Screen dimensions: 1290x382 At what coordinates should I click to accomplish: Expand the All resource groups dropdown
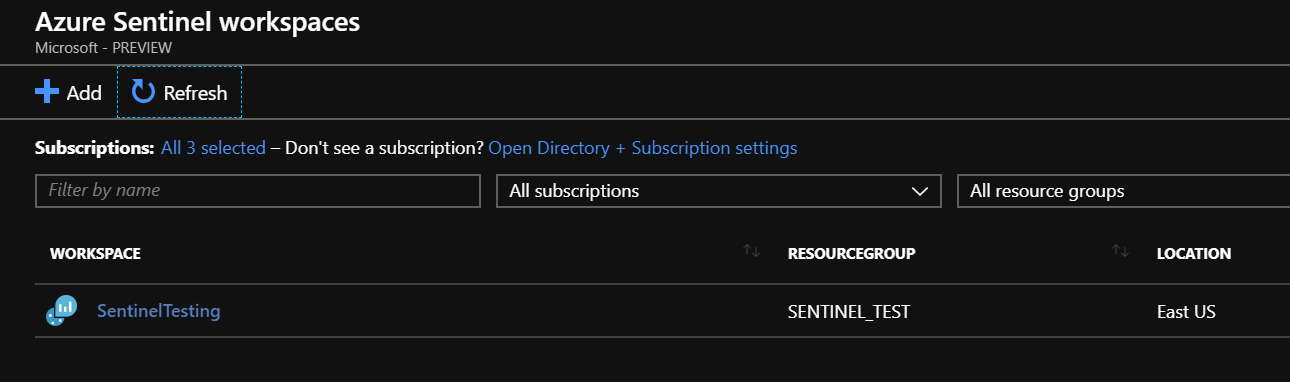pos(1123,191)
